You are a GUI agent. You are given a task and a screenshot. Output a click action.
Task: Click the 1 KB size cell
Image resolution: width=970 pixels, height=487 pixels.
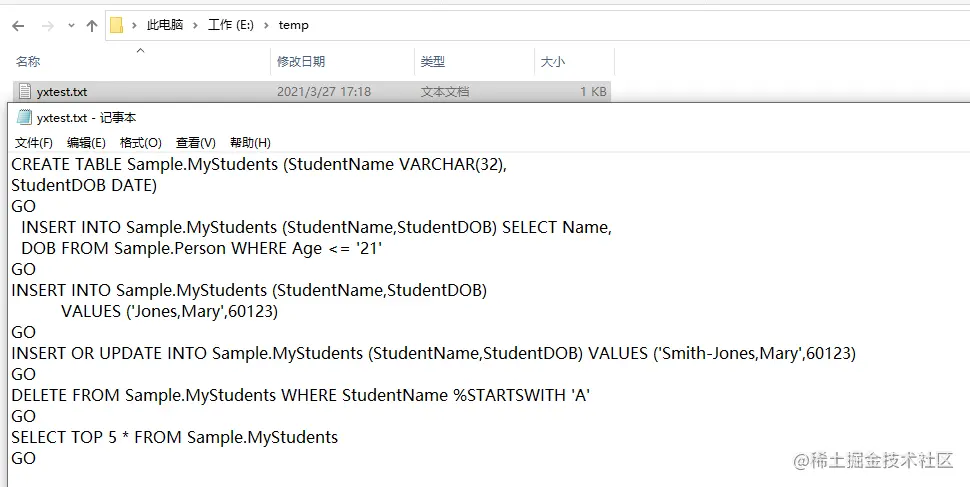pyautogui.click(x=593, y=92)
